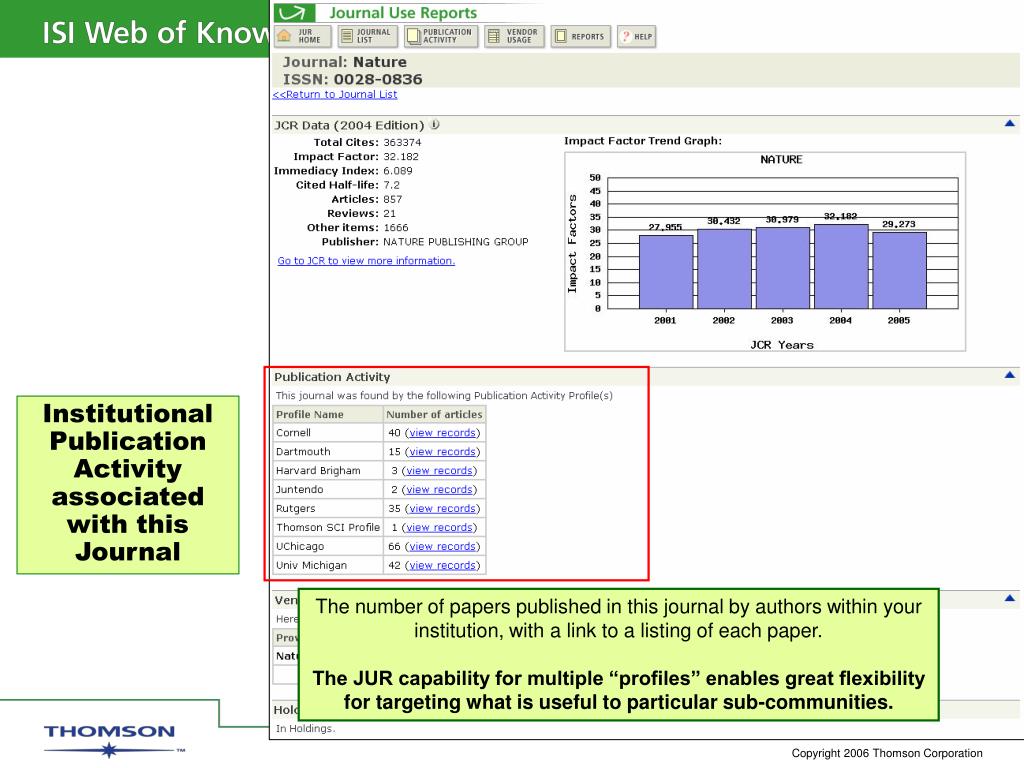
Task: View records for Cornell
Action: click(x=442, y=432)
